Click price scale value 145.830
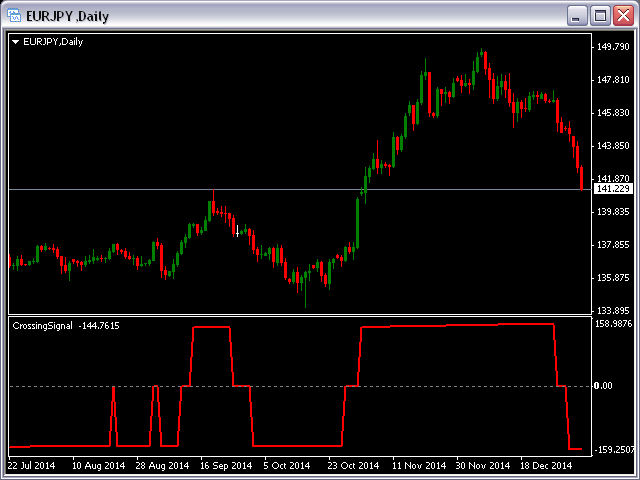The width and height of the screenshot is (640, 480). point(613,113)
